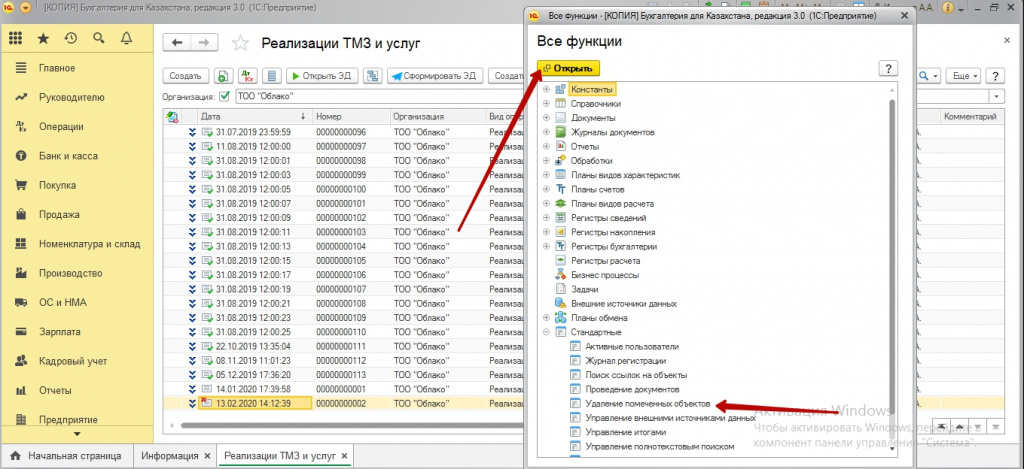
Task: Open the Главное section
Action: point(77,68)
